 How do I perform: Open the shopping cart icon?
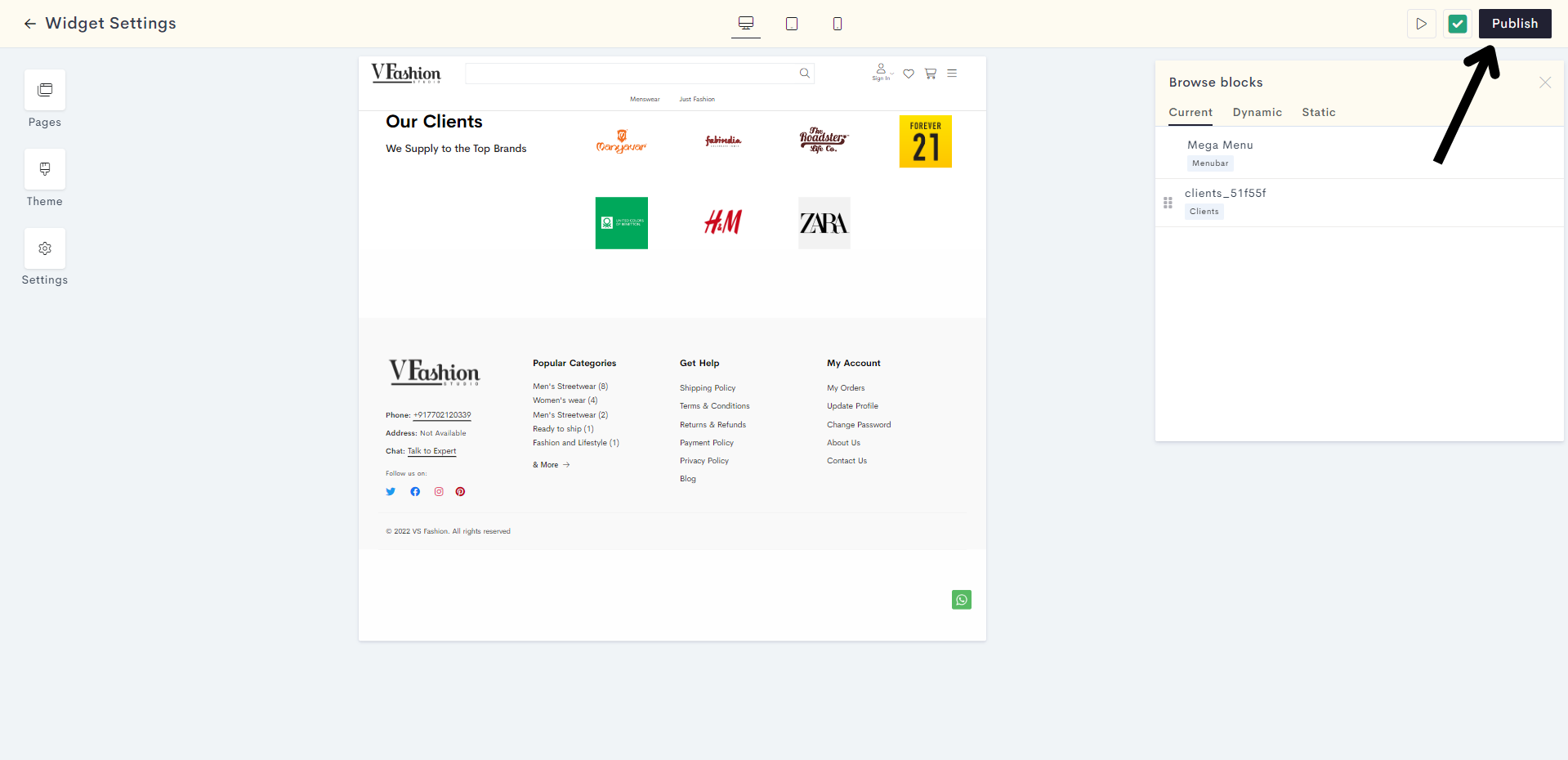[931, 74]
